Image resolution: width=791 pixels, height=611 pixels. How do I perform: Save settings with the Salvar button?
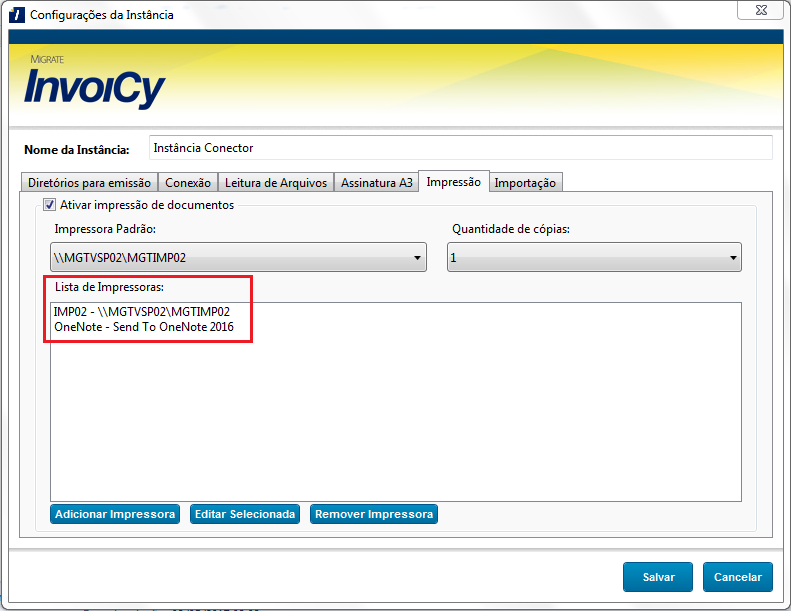pyautogui.click(x=658, y=577)
